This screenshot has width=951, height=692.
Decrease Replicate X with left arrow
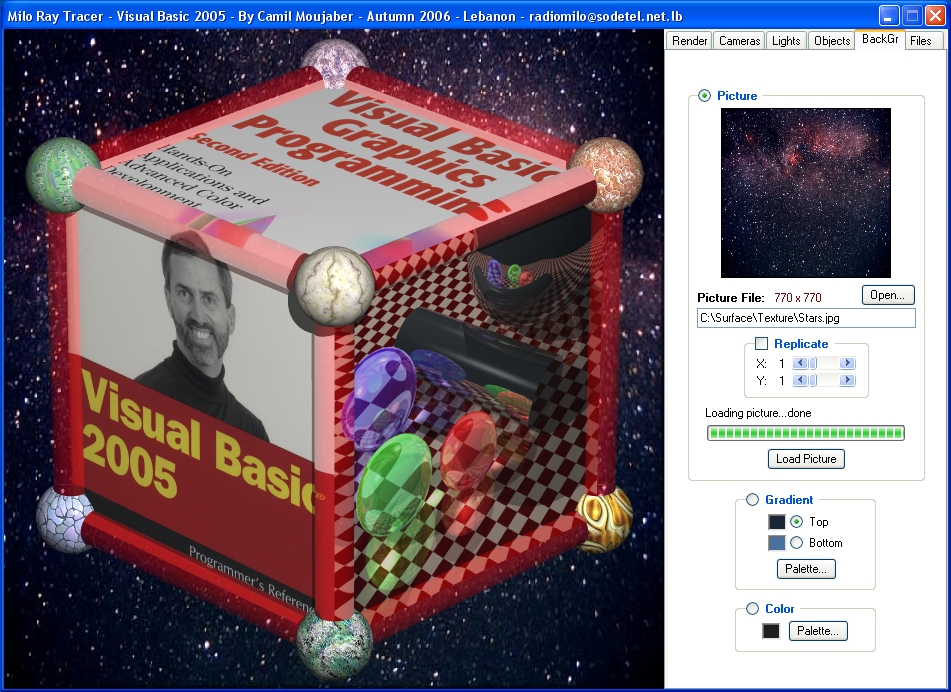[x=800, y=363]
